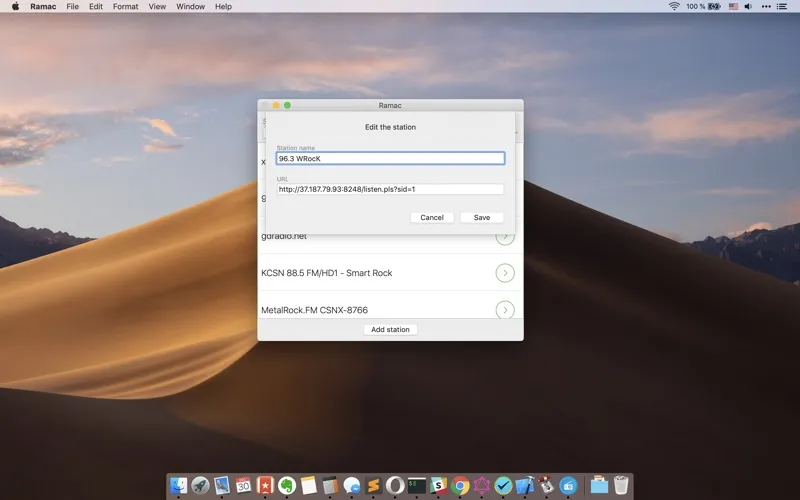Open Google Chrome icon in dock
The image size is (800, 500).
click(460, 485)
